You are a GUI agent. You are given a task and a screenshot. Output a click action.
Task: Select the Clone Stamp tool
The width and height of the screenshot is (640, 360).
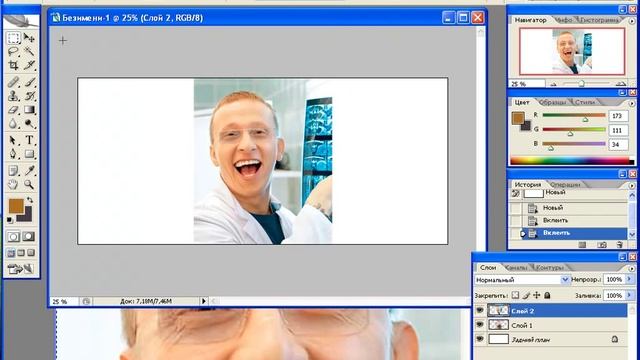(x=13, y=96)
